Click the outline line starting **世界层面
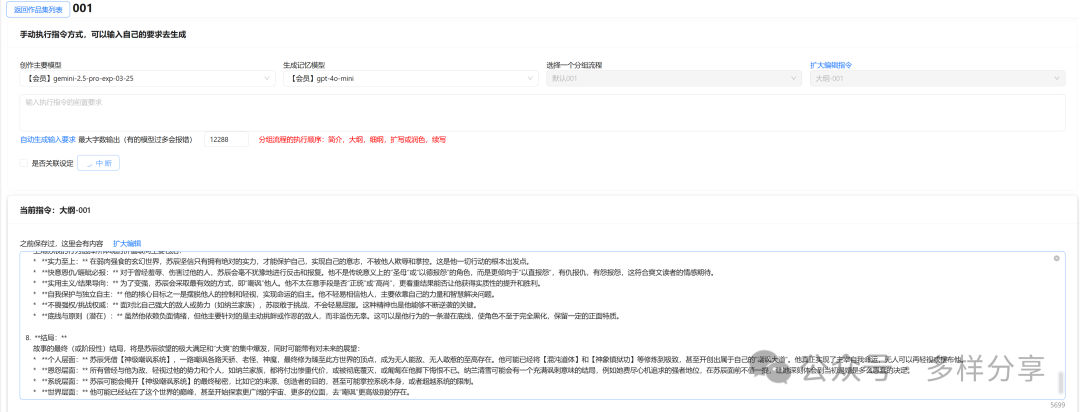Screen dimensions: 1080x412 pyautogui.click(x=224, y=393)
